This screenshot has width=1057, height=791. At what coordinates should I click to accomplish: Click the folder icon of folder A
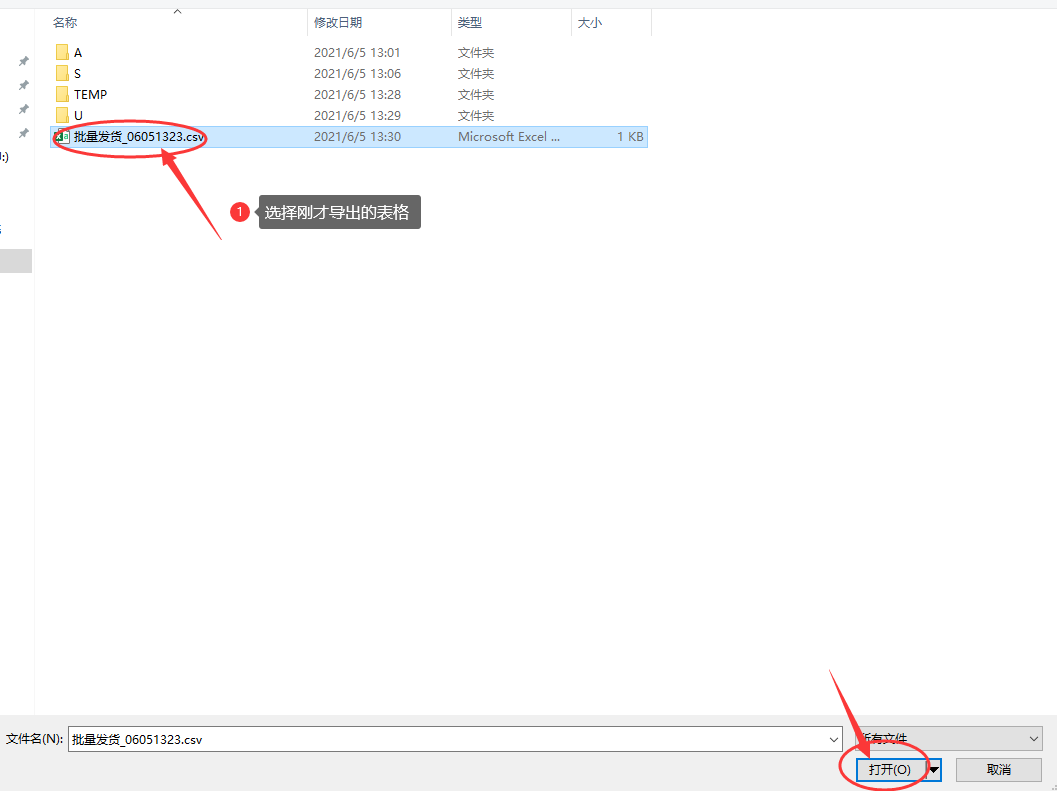pos(62,52)
